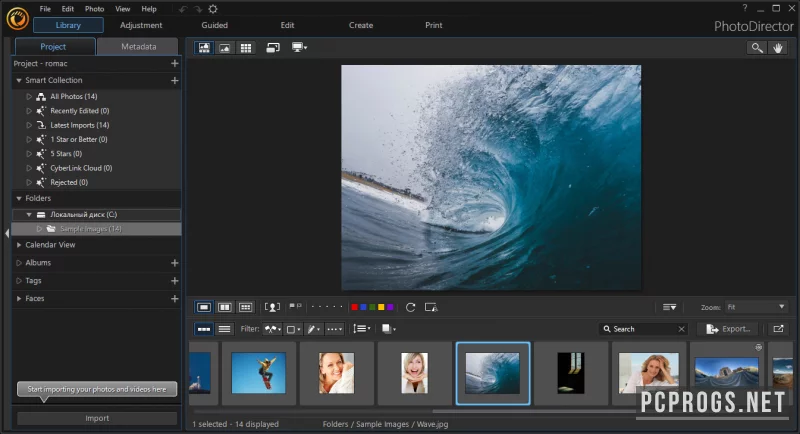Open the Create module

pos(361,25)
